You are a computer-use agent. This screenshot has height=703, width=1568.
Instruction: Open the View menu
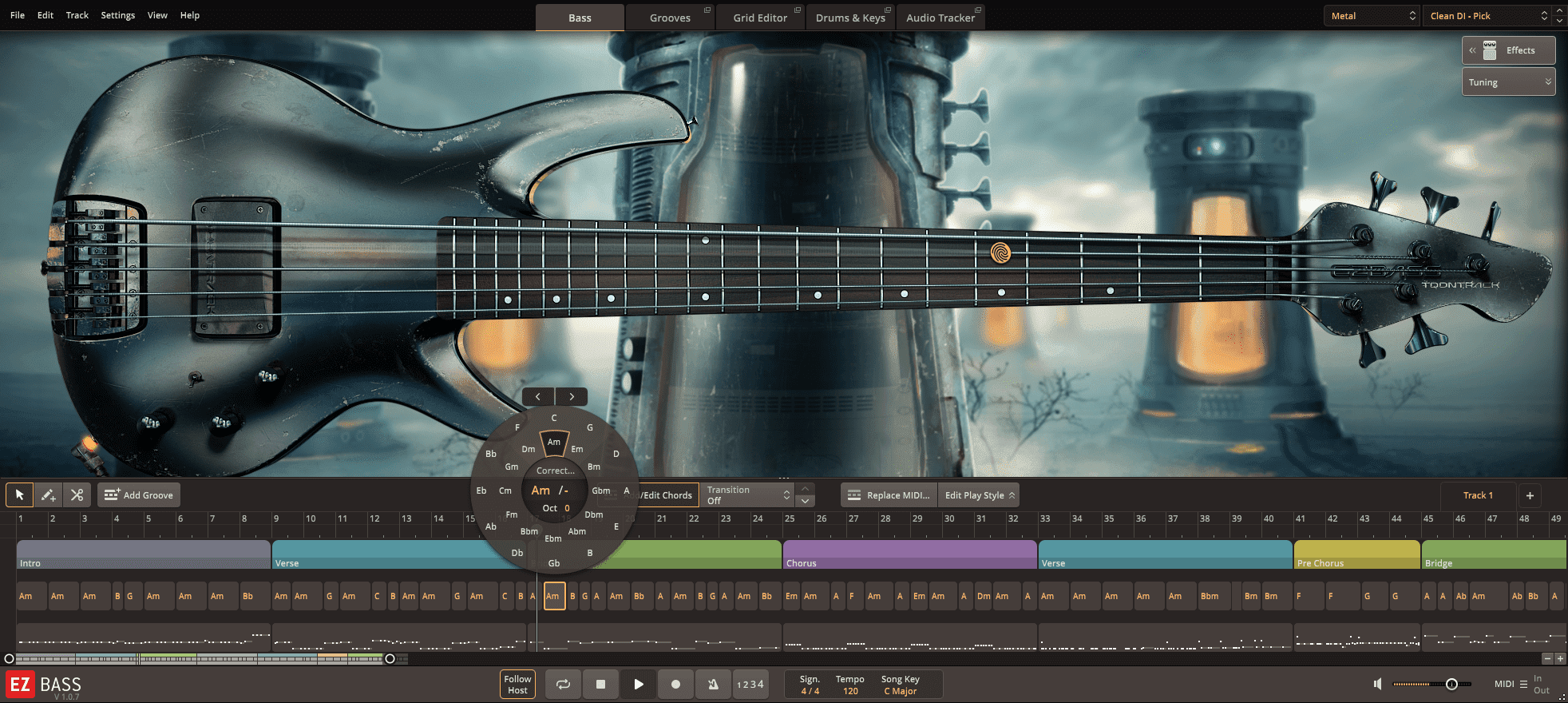click(157, 15)
